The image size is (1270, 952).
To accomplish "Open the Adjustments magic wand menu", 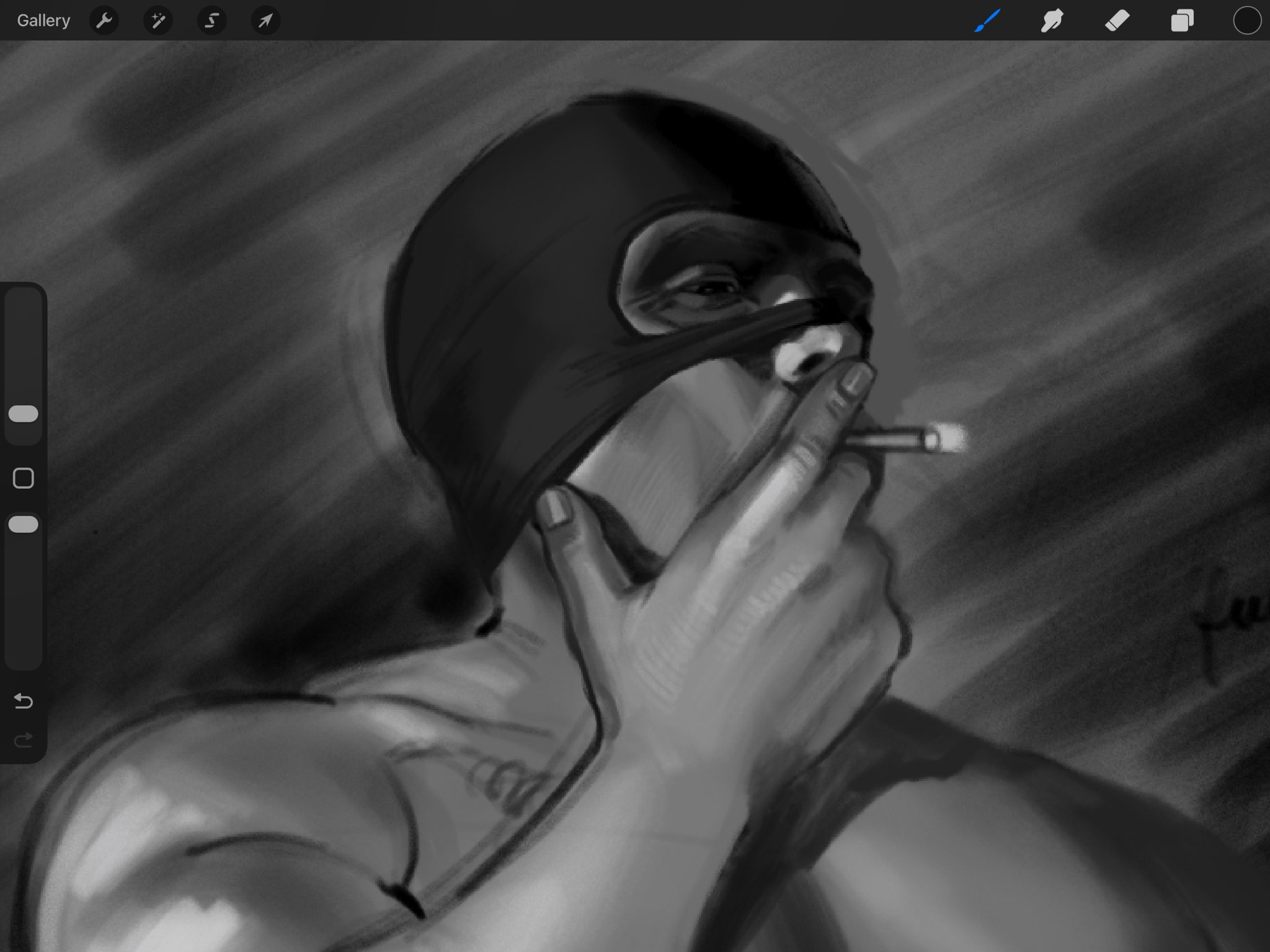I will tap(158, 21).
